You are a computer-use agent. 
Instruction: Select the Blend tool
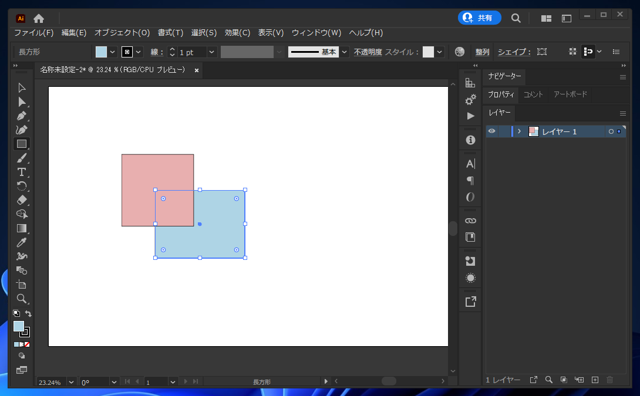point(22,270)
